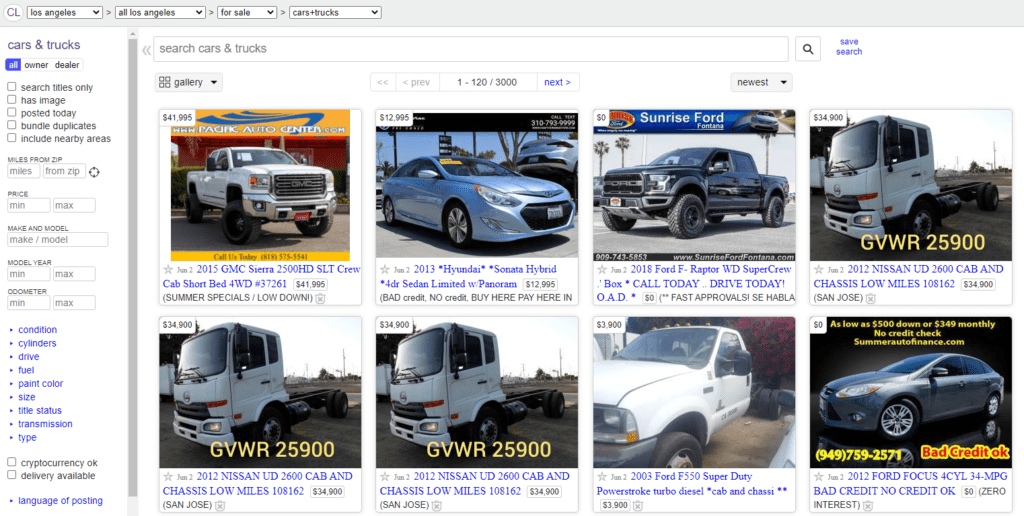Click the sidebar vertical scrollbar
This screenshot has width=1024, height=516.
(x=133, y=268)
